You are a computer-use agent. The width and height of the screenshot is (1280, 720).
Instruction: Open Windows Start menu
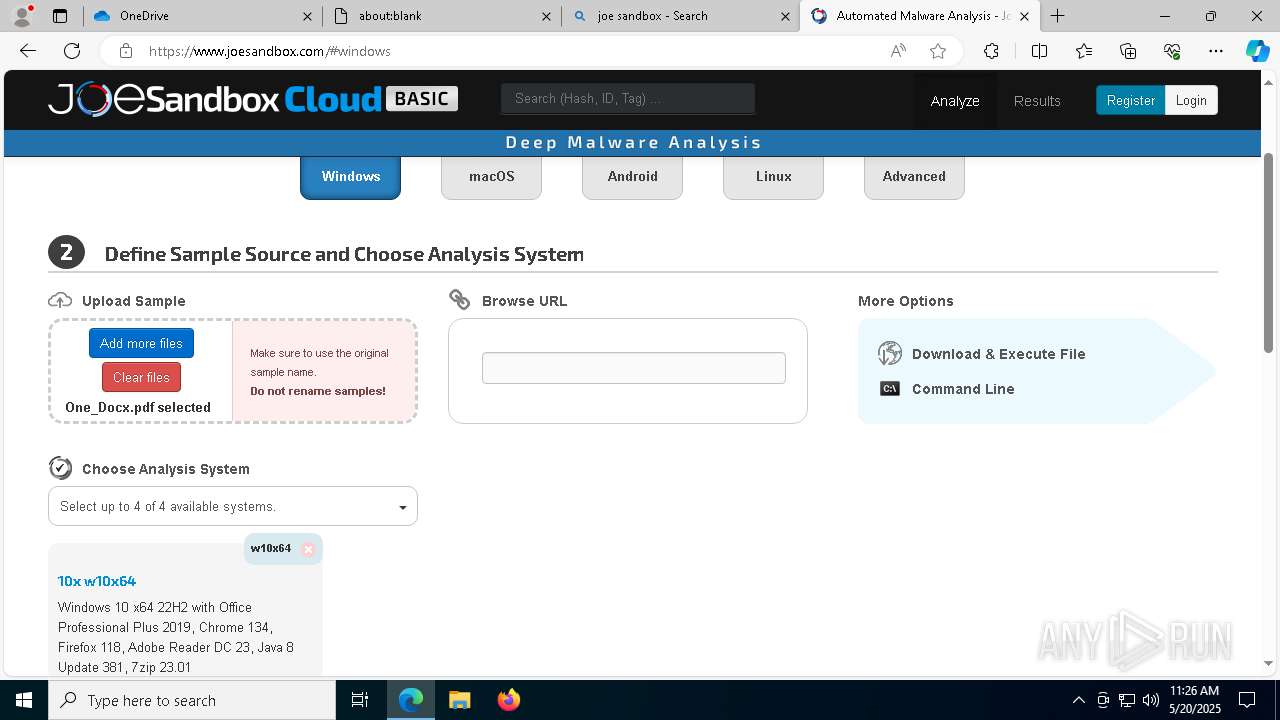tap(24, 700)
